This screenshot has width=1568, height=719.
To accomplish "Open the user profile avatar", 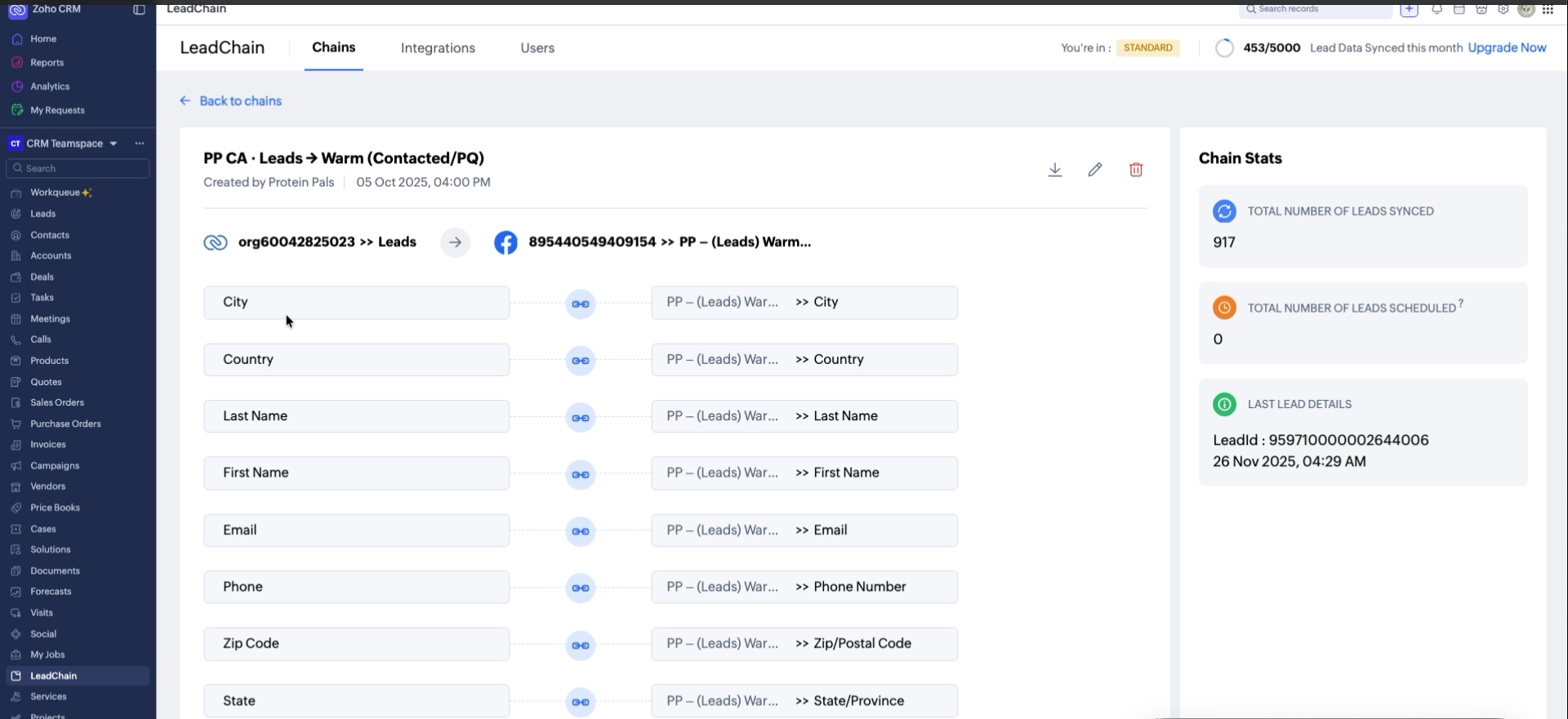I will [1526, 9].
